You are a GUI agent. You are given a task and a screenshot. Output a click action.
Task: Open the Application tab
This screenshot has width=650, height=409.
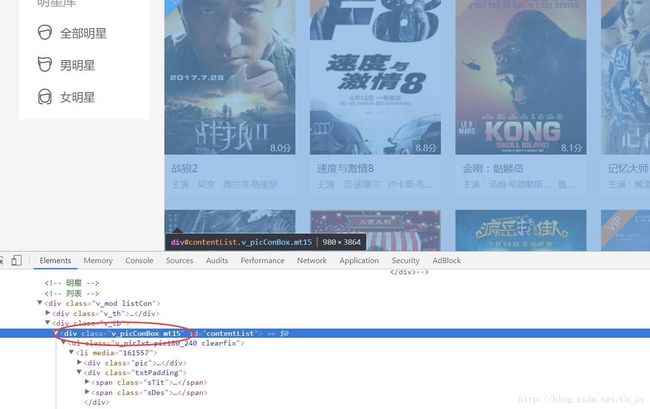coord(359,260)
